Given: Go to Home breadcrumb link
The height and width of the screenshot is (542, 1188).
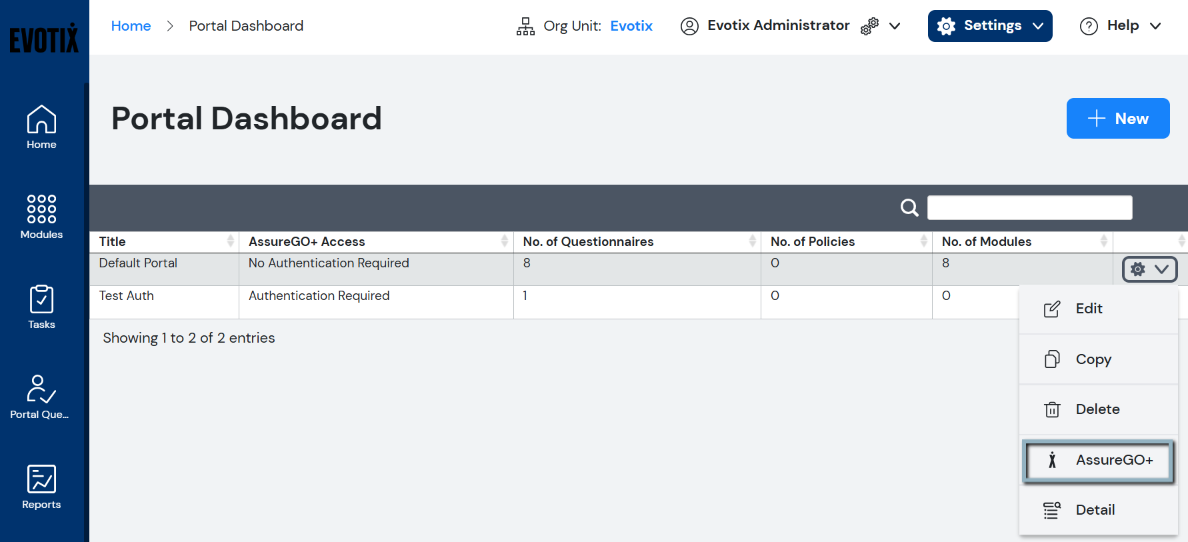Looking at the screenshot, I should (131, 26).
